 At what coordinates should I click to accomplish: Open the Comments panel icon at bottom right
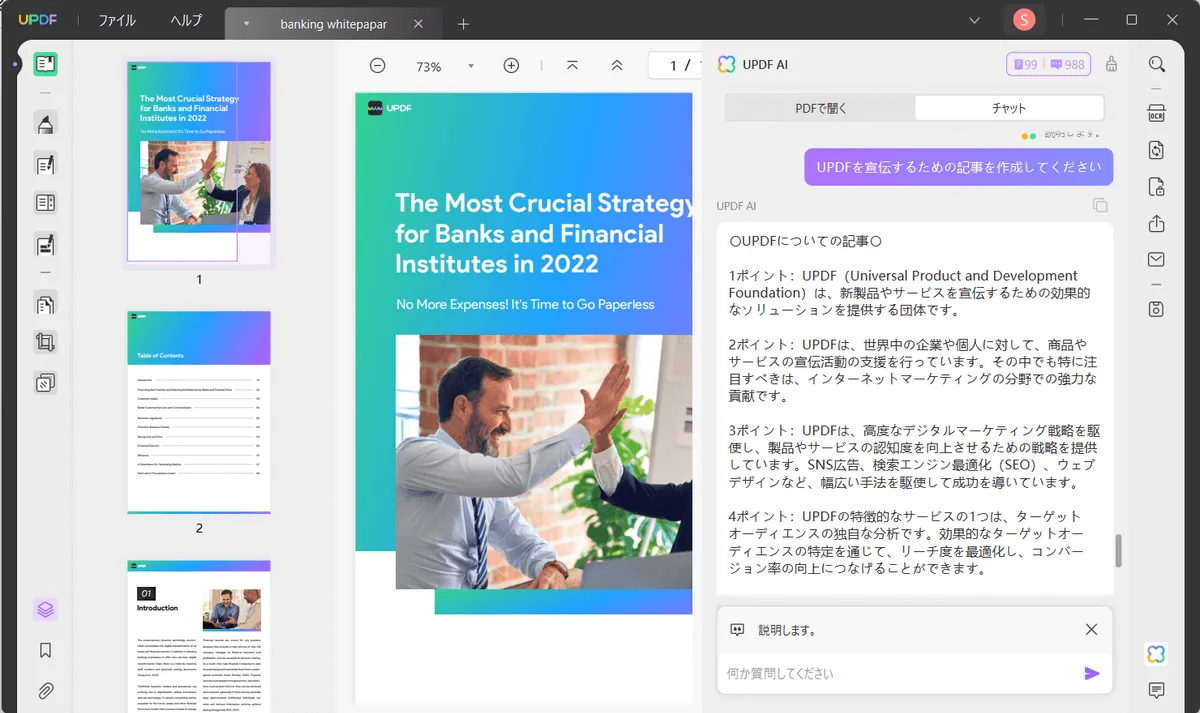tap(1156, 690)
